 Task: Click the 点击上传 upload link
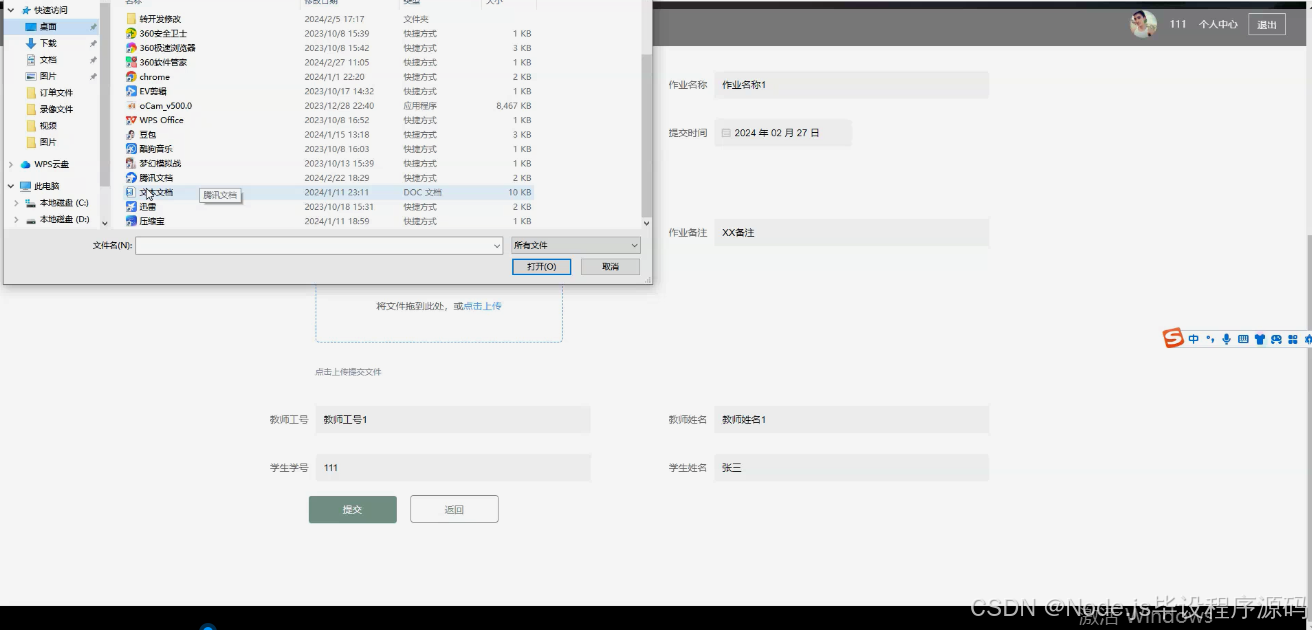(x=481, y=306)
